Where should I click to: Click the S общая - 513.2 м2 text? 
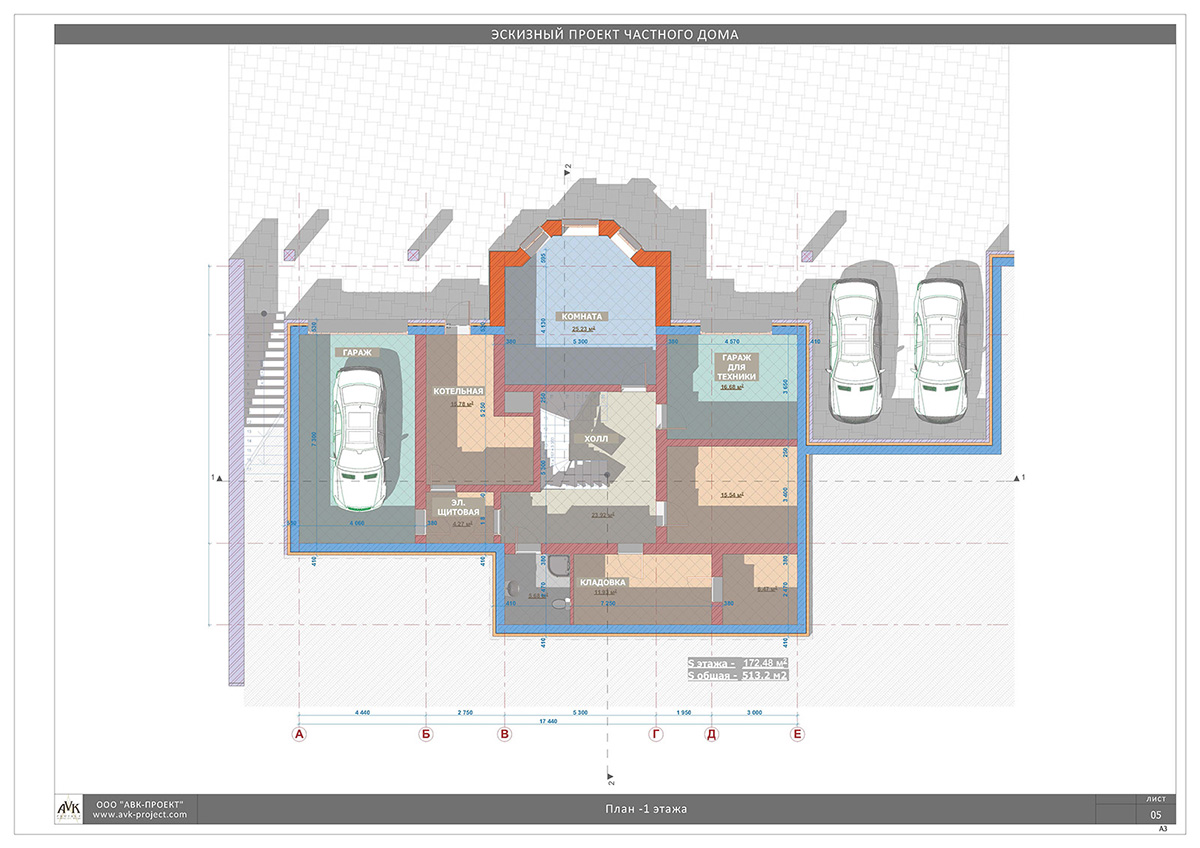(737, 676)
